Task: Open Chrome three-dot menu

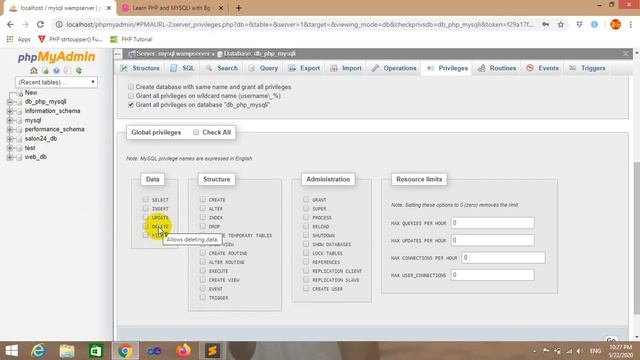Action: point(631,24)
